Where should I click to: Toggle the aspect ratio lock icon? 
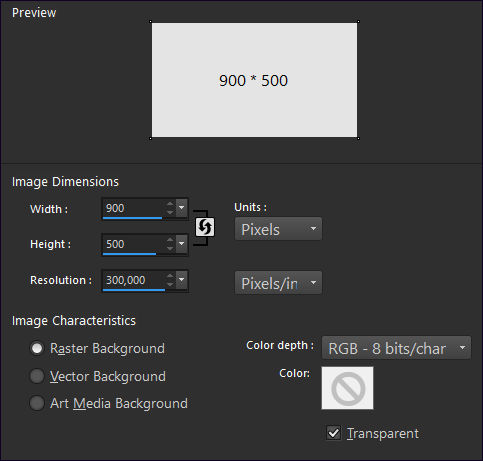[204, 227]
